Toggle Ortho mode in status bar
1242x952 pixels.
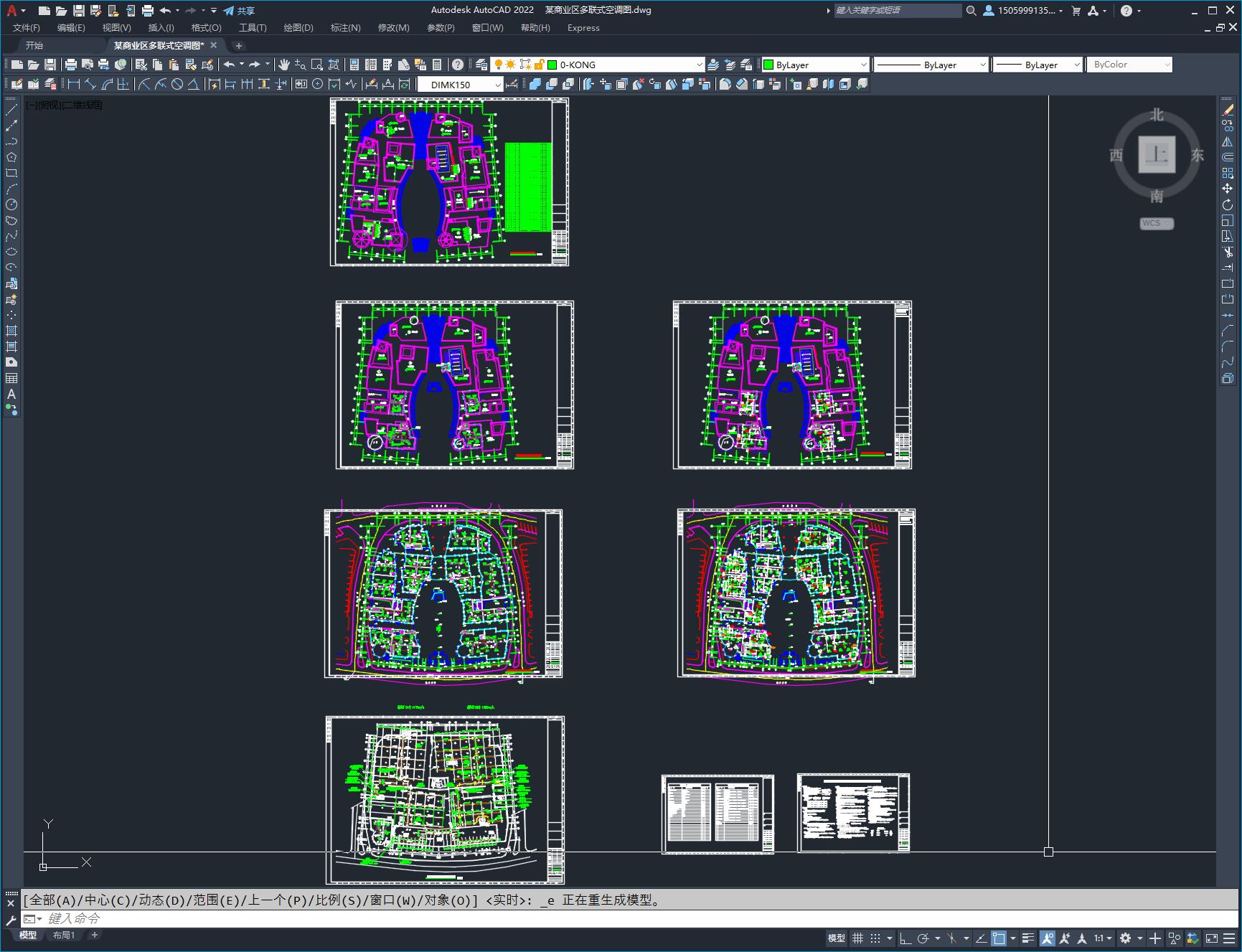pyautogui.click(x=905, y=938)
